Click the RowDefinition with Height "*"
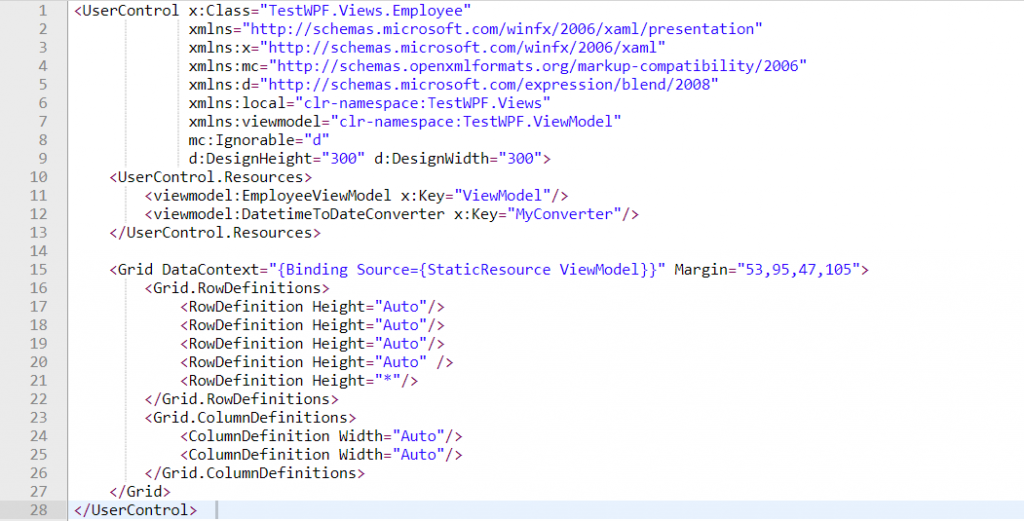Screen dimensions: 1024x521 click(x=299, y=380)
